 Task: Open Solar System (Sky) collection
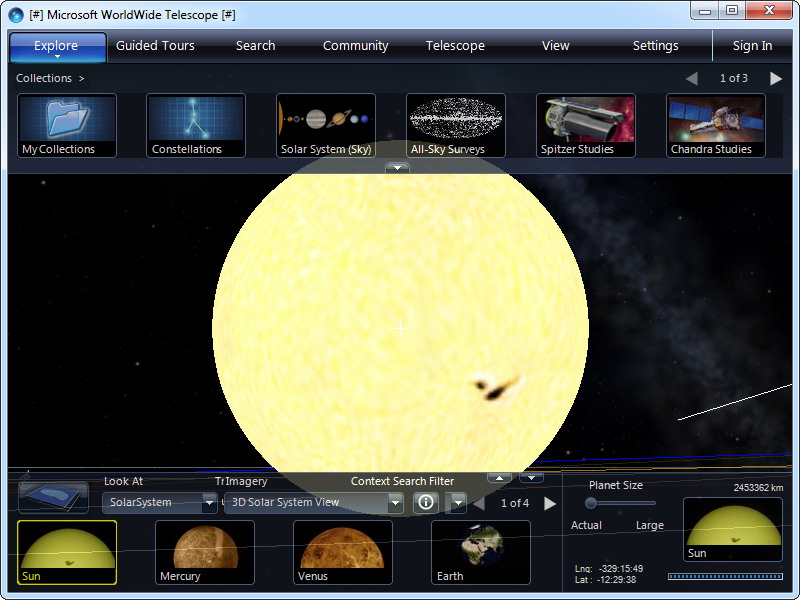point(326,126)
